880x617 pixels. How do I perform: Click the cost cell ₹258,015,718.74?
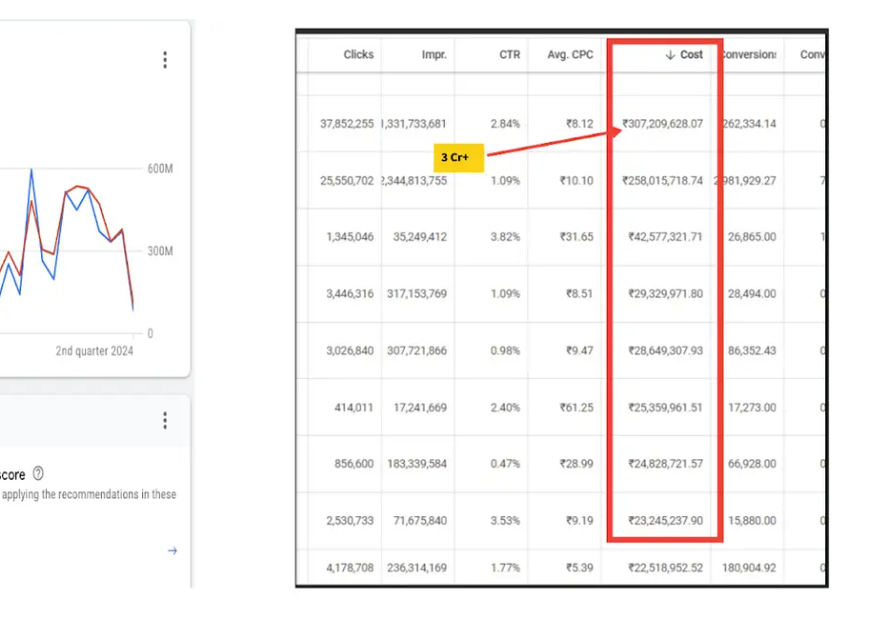[665, 181]
